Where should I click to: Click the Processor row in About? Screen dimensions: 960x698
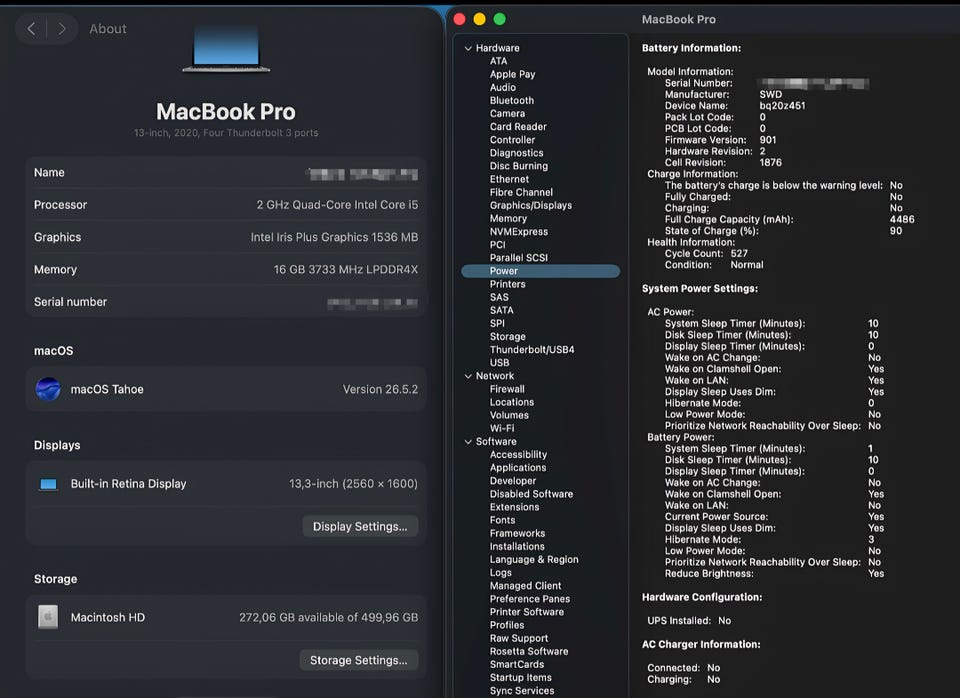[x=226, y=205]
